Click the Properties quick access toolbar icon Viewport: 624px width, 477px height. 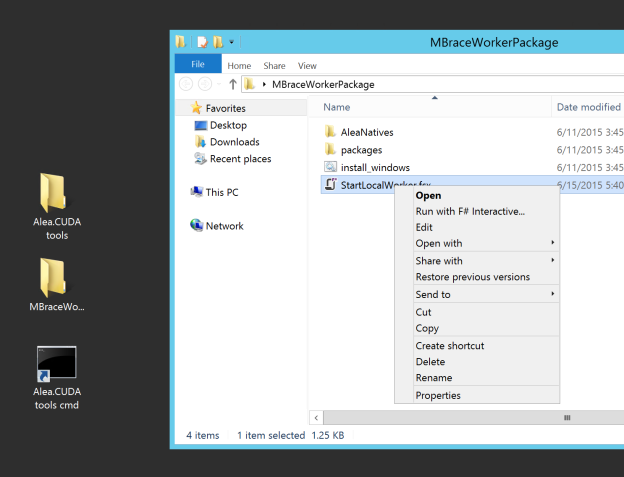click(202, 42)
